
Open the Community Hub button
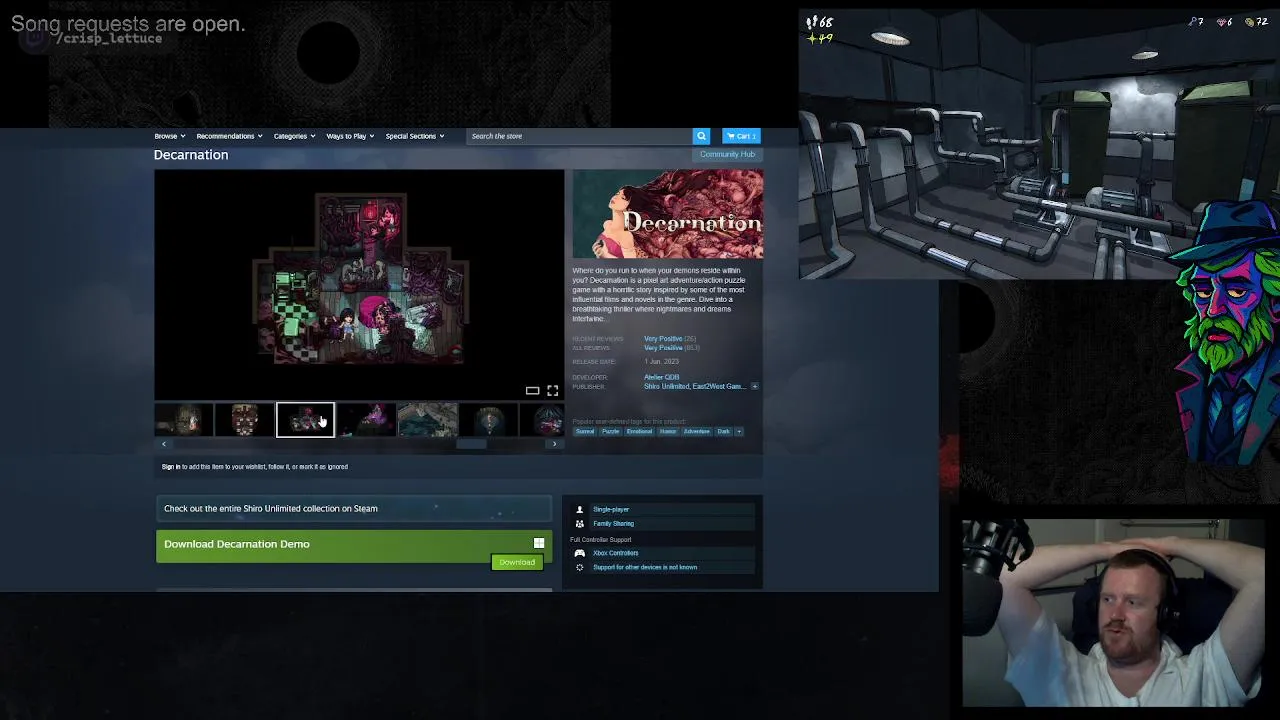(x=727, y=154)
